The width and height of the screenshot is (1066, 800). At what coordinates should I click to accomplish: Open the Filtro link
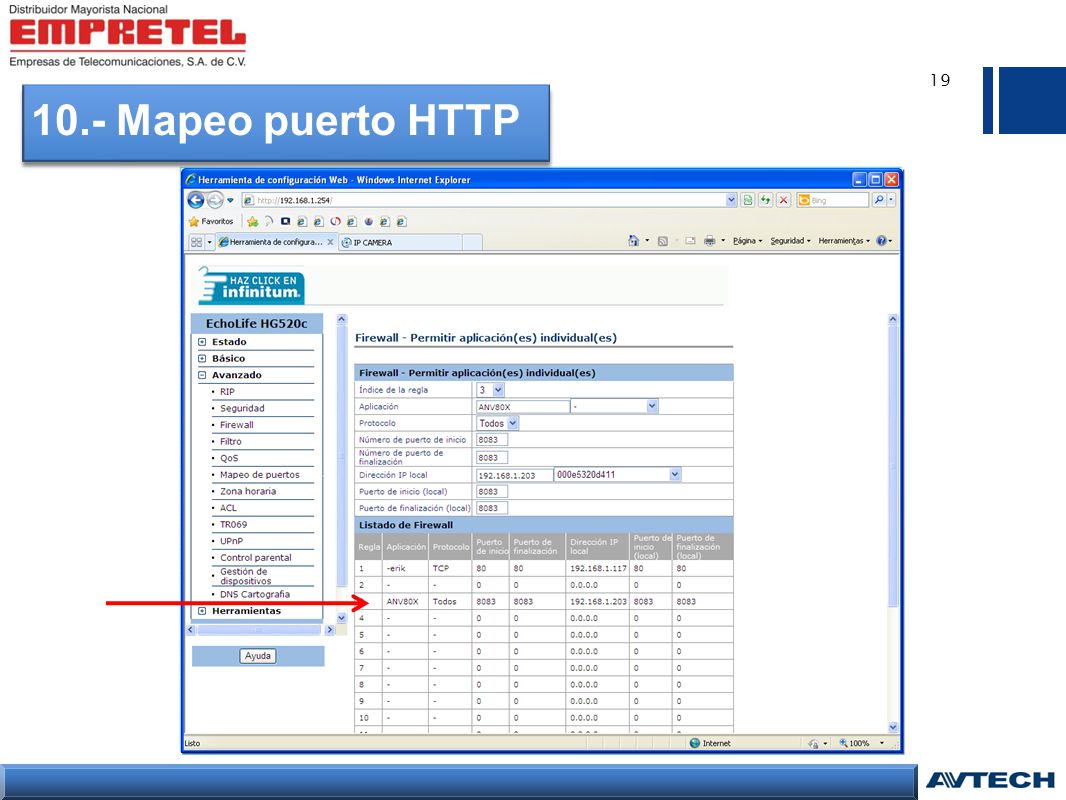(x=230, y=442)
